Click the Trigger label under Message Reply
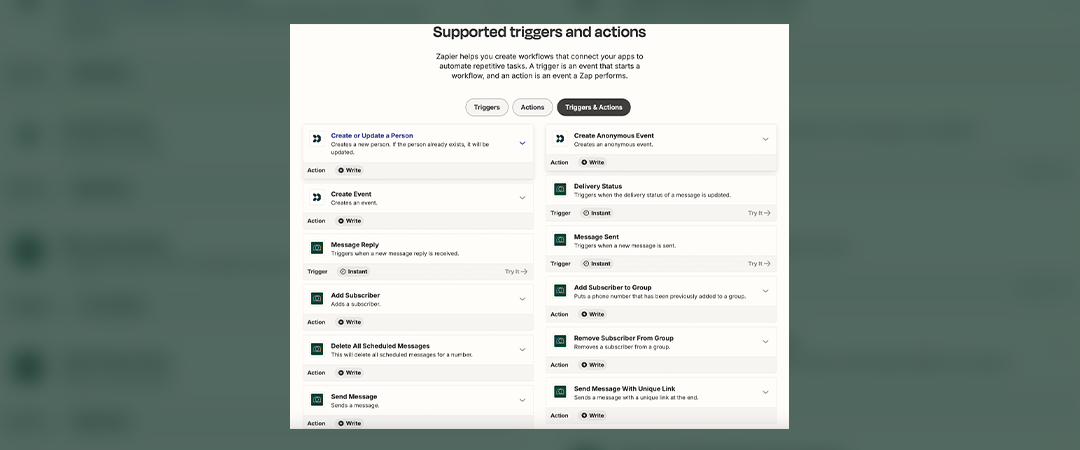The width and height of the screenshot is (1080, 450). click(x=317, y=272)
